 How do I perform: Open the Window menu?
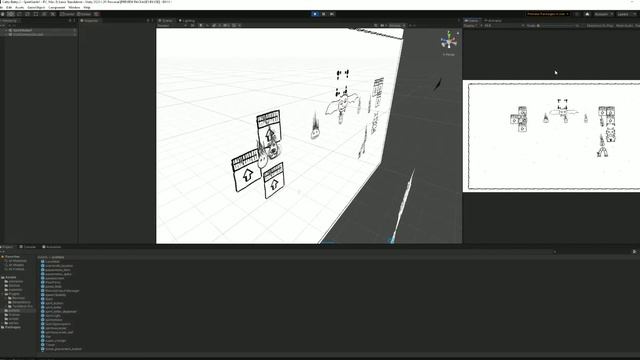(x=74, y=7)
